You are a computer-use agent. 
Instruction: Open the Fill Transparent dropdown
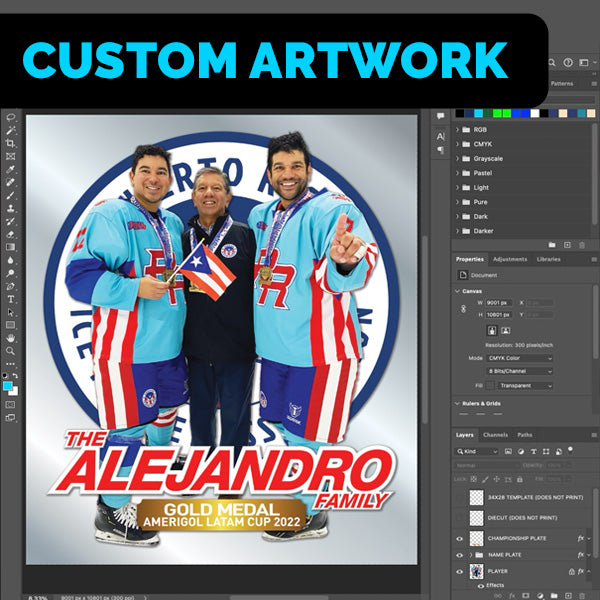521,383
